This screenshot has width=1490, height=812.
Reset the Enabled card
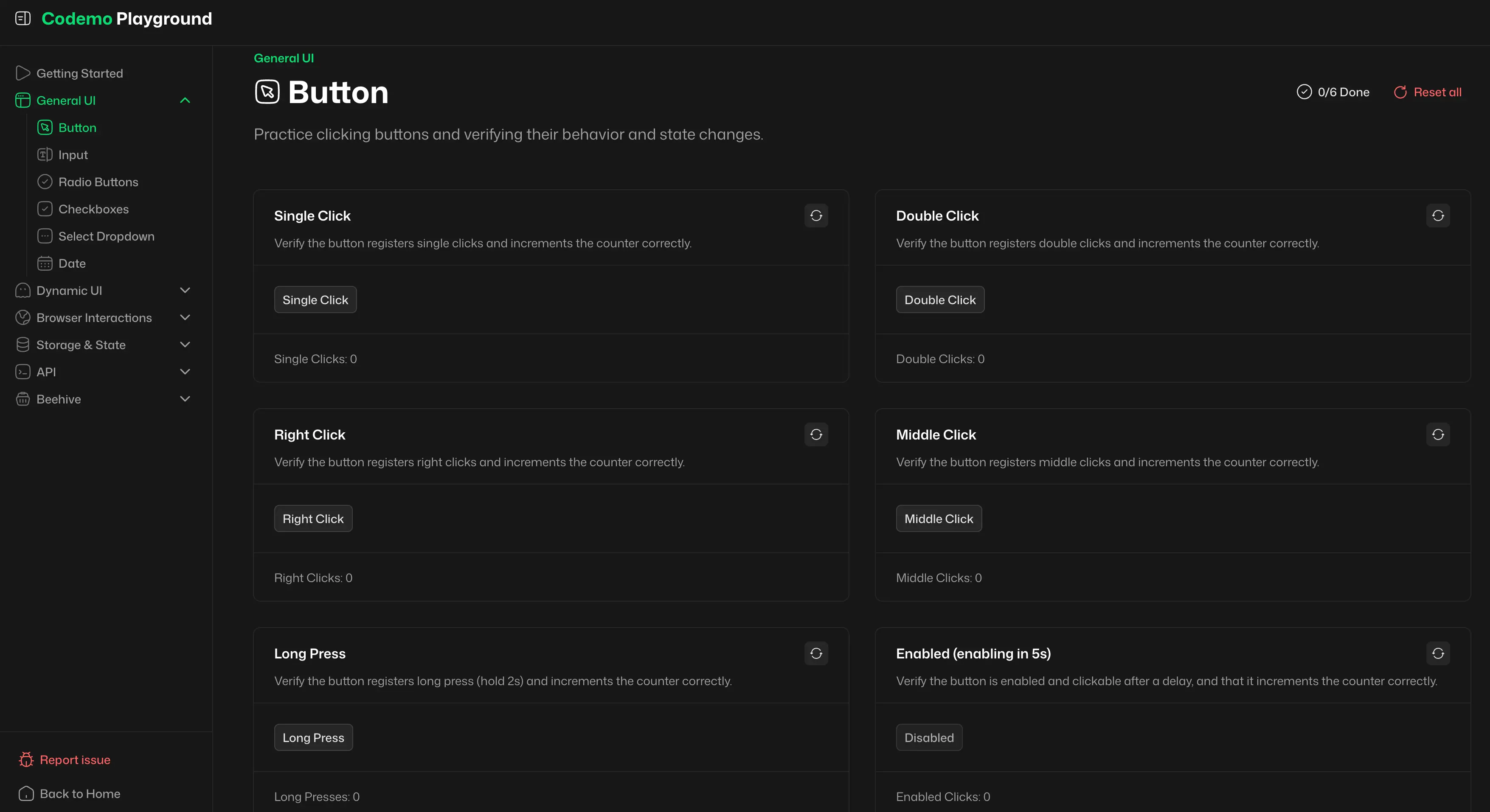click(x=1438, y=654)
